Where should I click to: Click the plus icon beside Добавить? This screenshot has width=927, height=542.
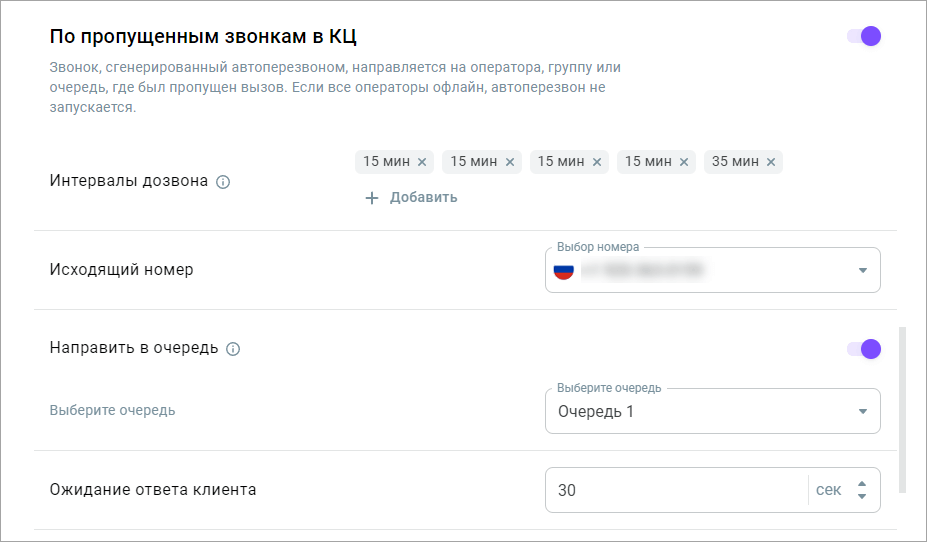[x=371, y=198]
